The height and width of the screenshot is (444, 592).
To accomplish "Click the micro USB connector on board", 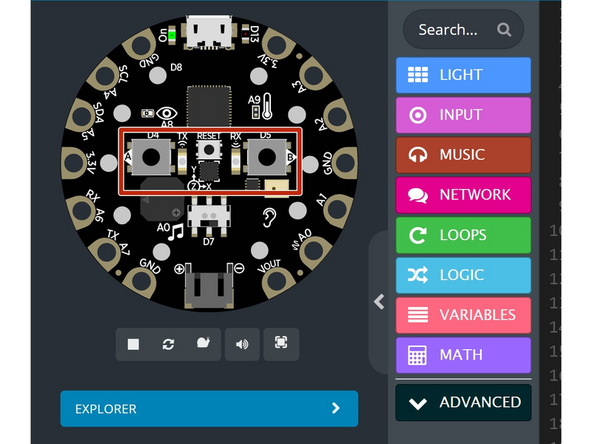I will (x=209, y=32).
